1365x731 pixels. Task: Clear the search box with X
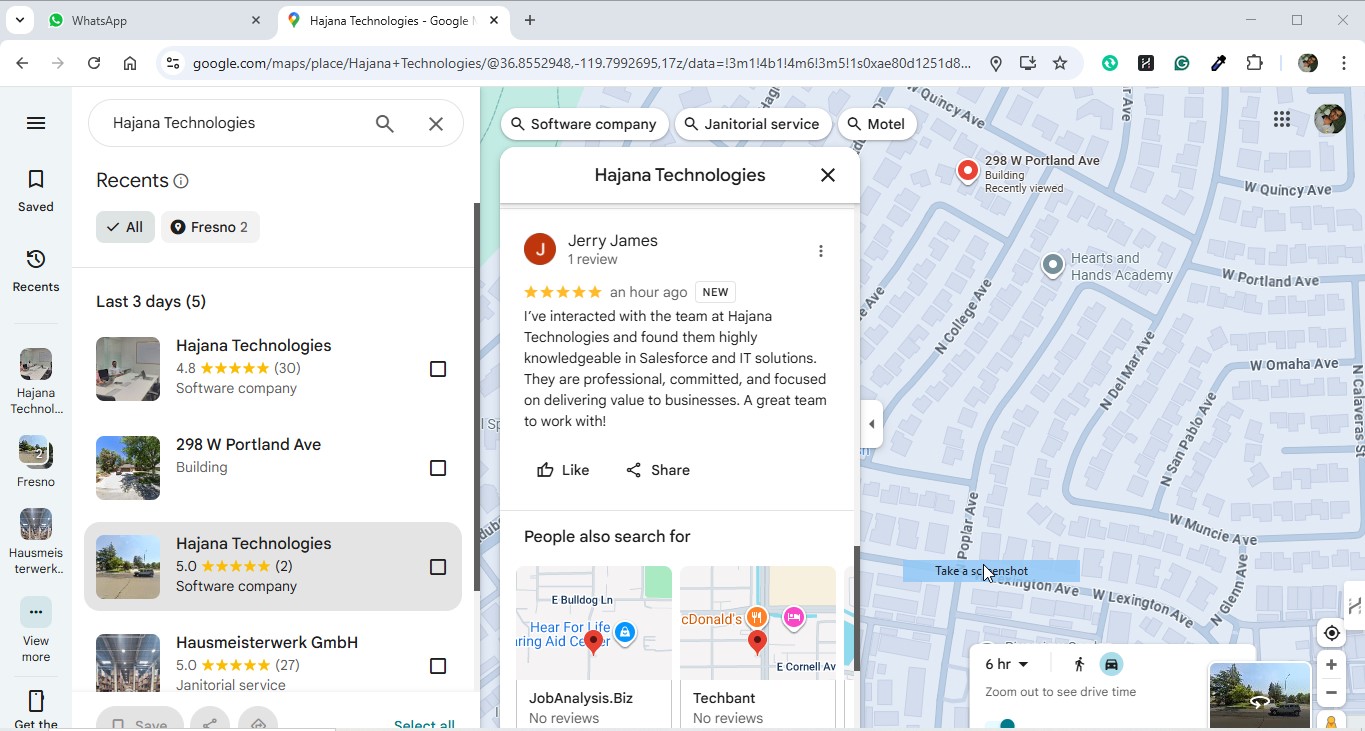(436, 124)
